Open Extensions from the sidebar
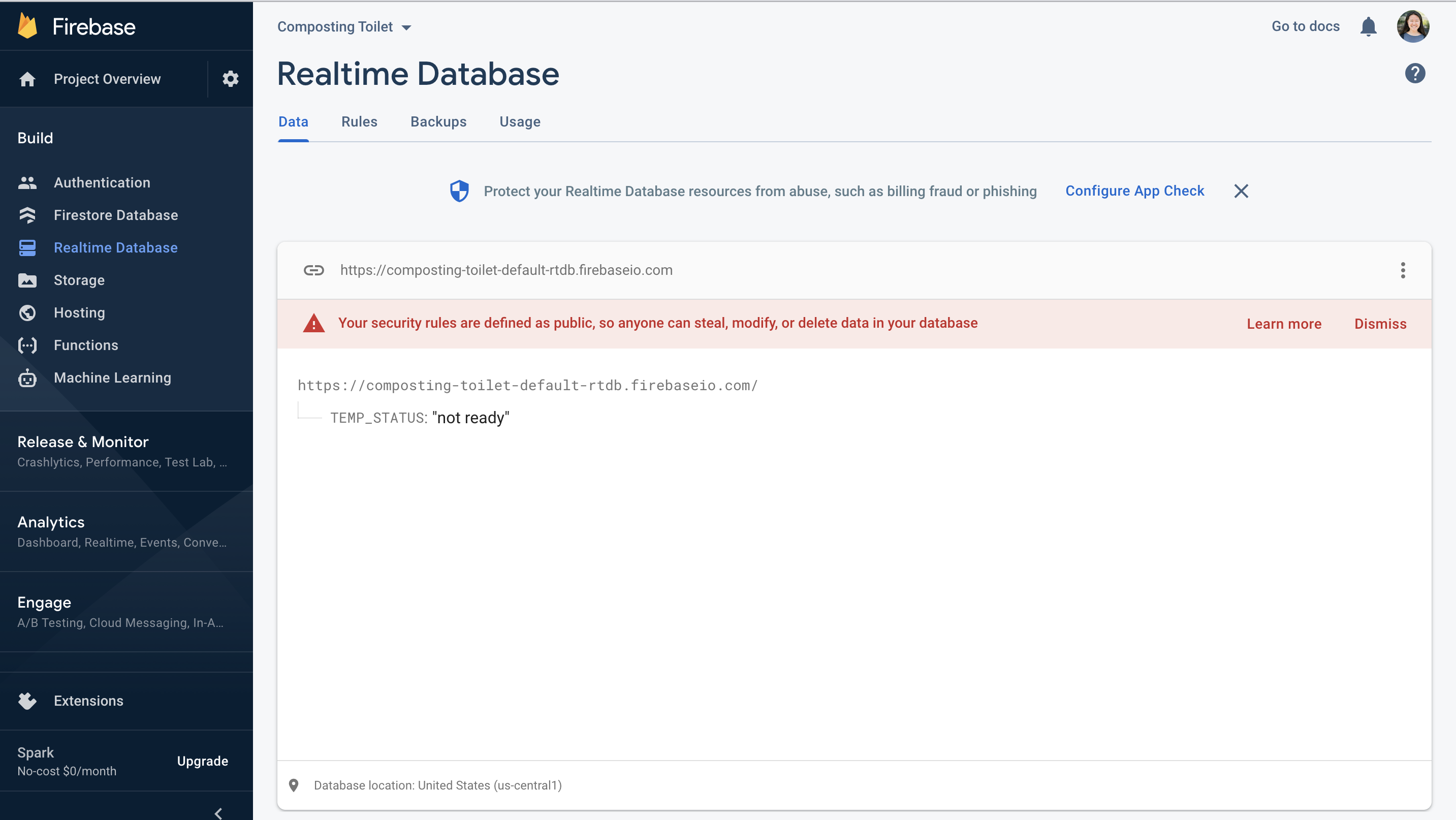The width and height of the screenshot is (1456, 820). [89, 701]
